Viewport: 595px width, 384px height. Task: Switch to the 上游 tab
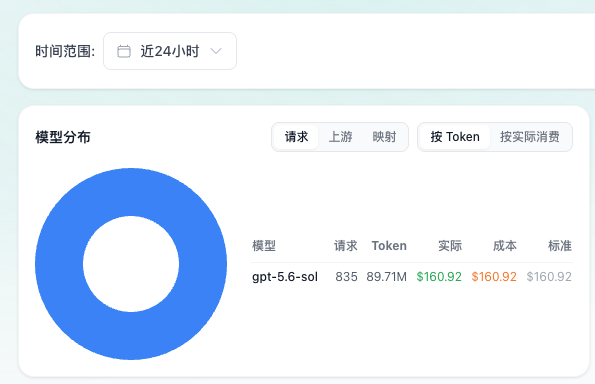point(340,137)
